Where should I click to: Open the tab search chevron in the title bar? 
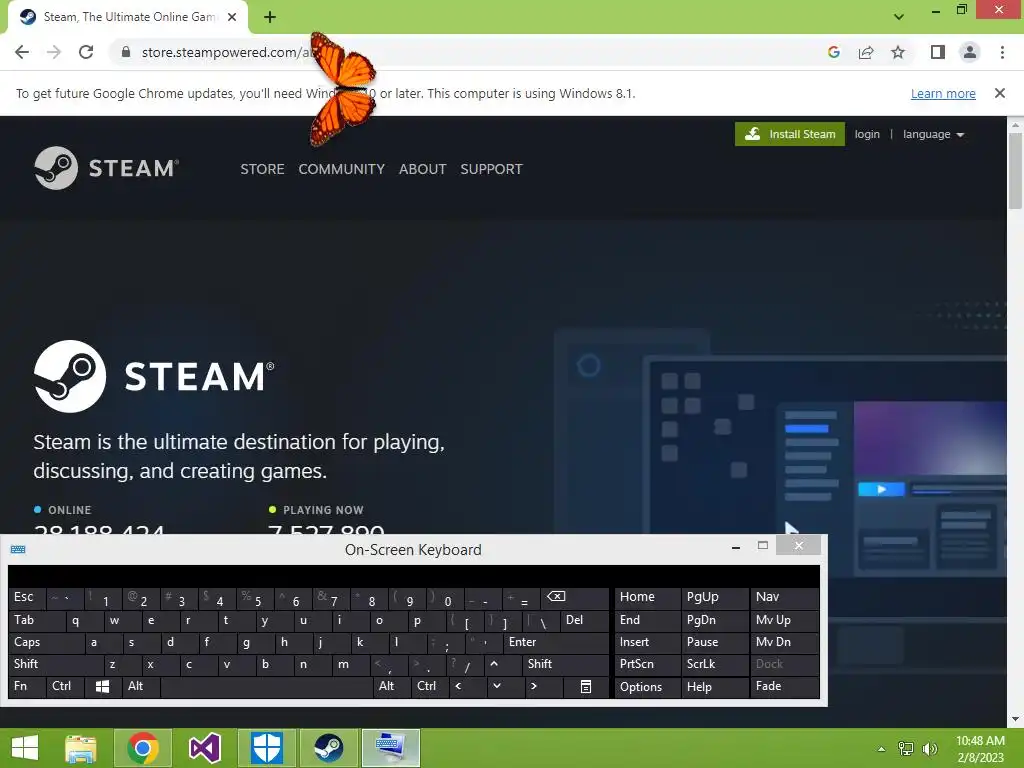tap(899, 17)
